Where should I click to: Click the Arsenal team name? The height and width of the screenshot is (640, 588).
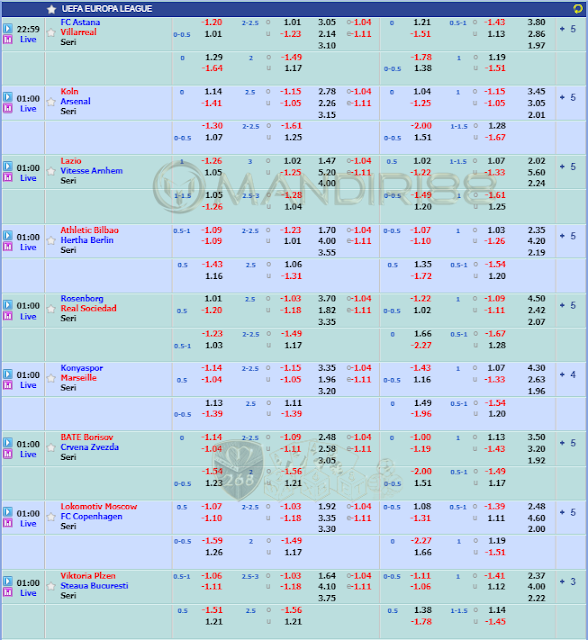tap(75, 101)
